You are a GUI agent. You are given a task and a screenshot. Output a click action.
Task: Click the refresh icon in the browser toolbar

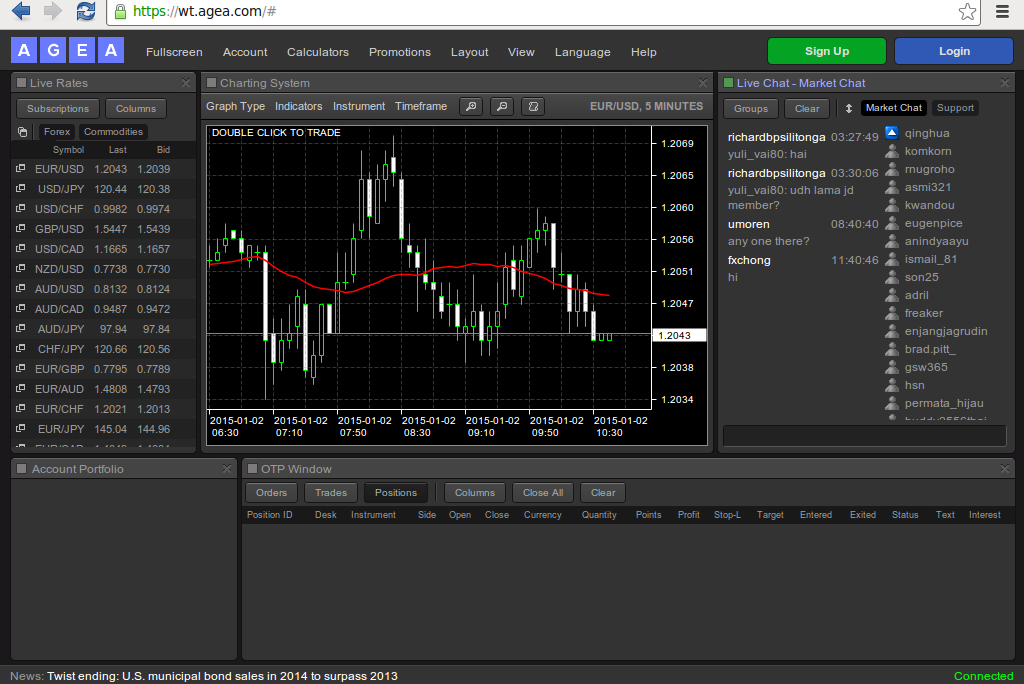tap(85, 13)
